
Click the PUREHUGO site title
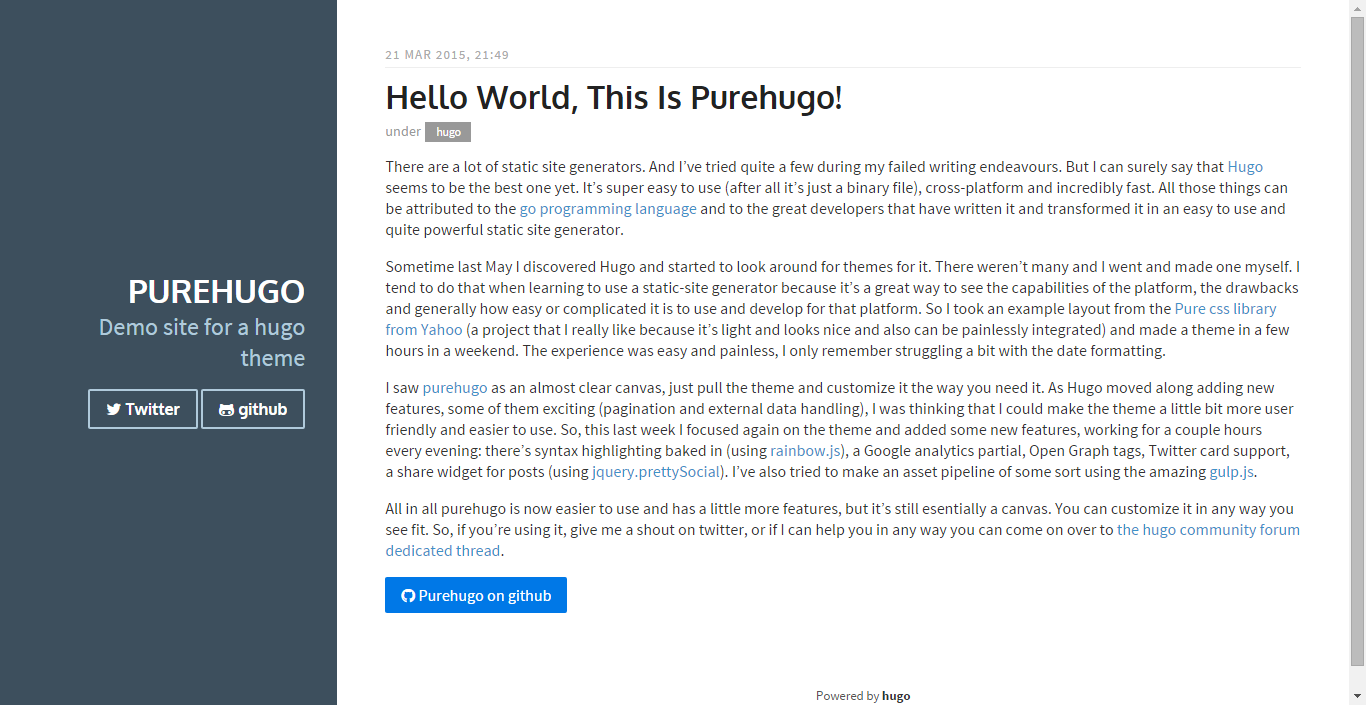(216, 291)
